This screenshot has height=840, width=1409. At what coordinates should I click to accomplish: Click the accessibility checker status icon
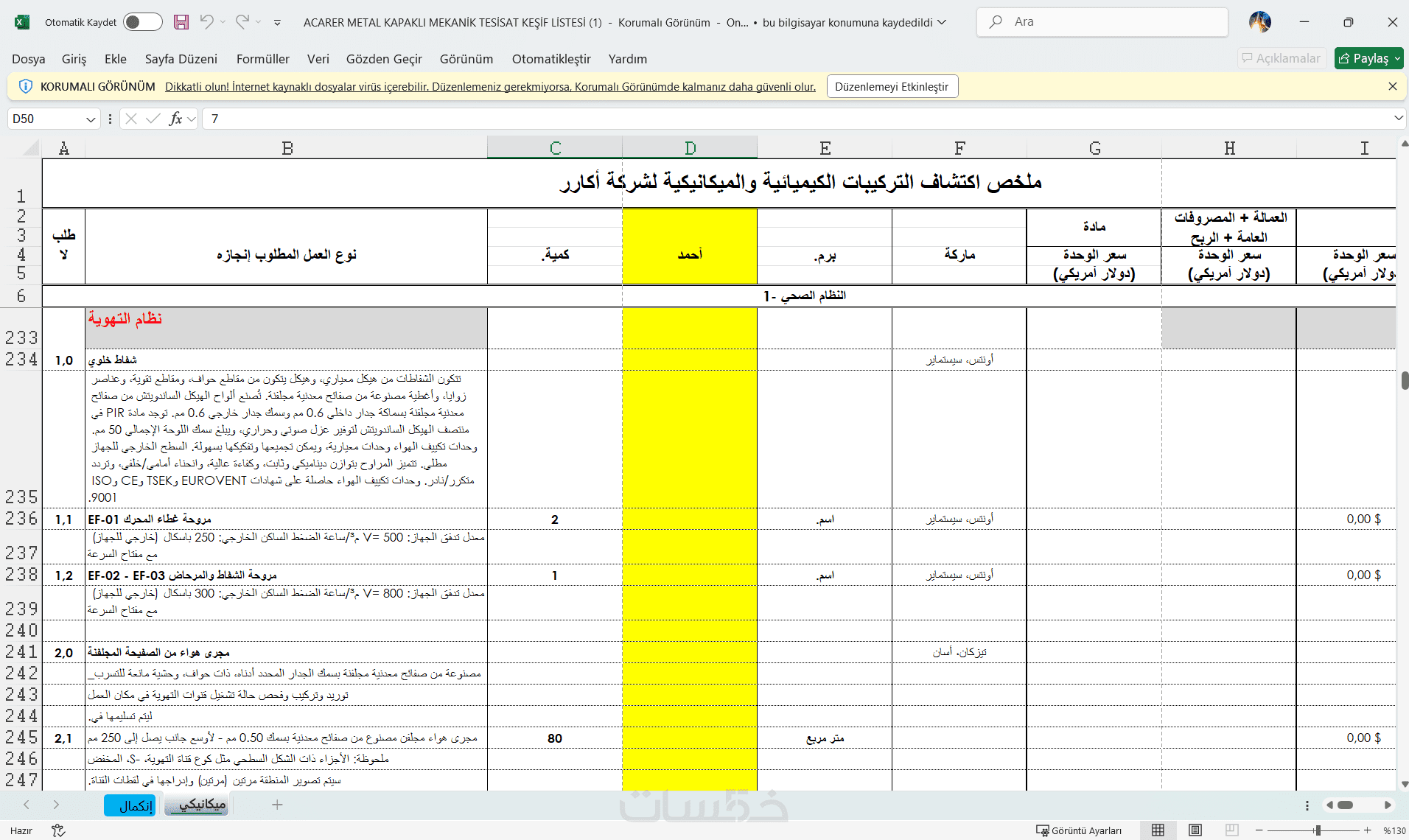tap(58, 830)
